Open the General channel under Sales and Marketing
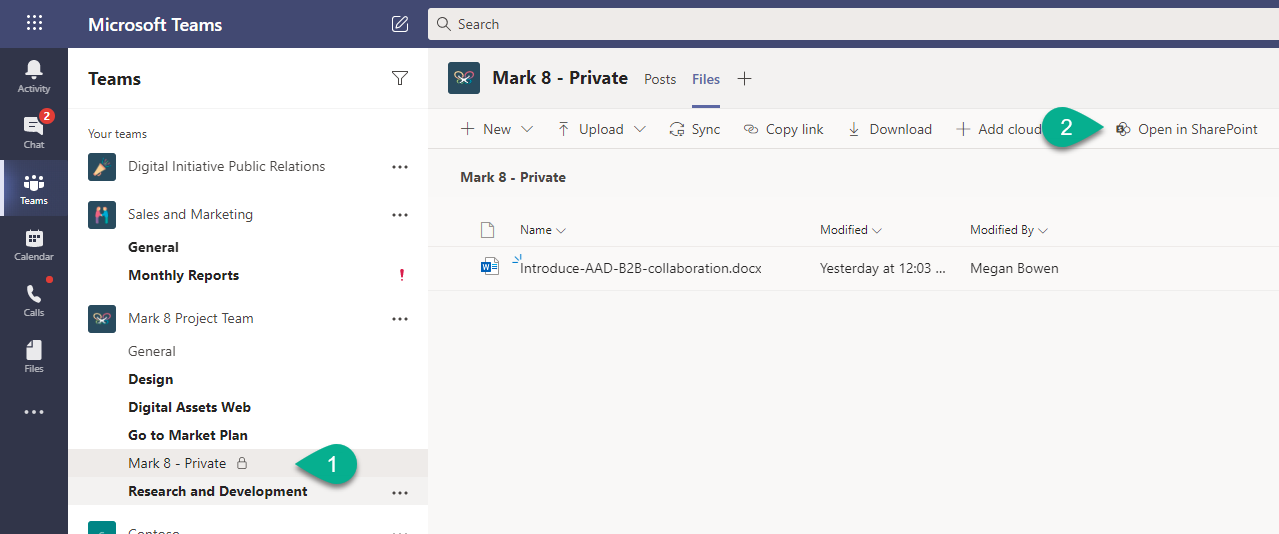The height and width of the screenshot is (534, 1279). (x=153, y=247)
